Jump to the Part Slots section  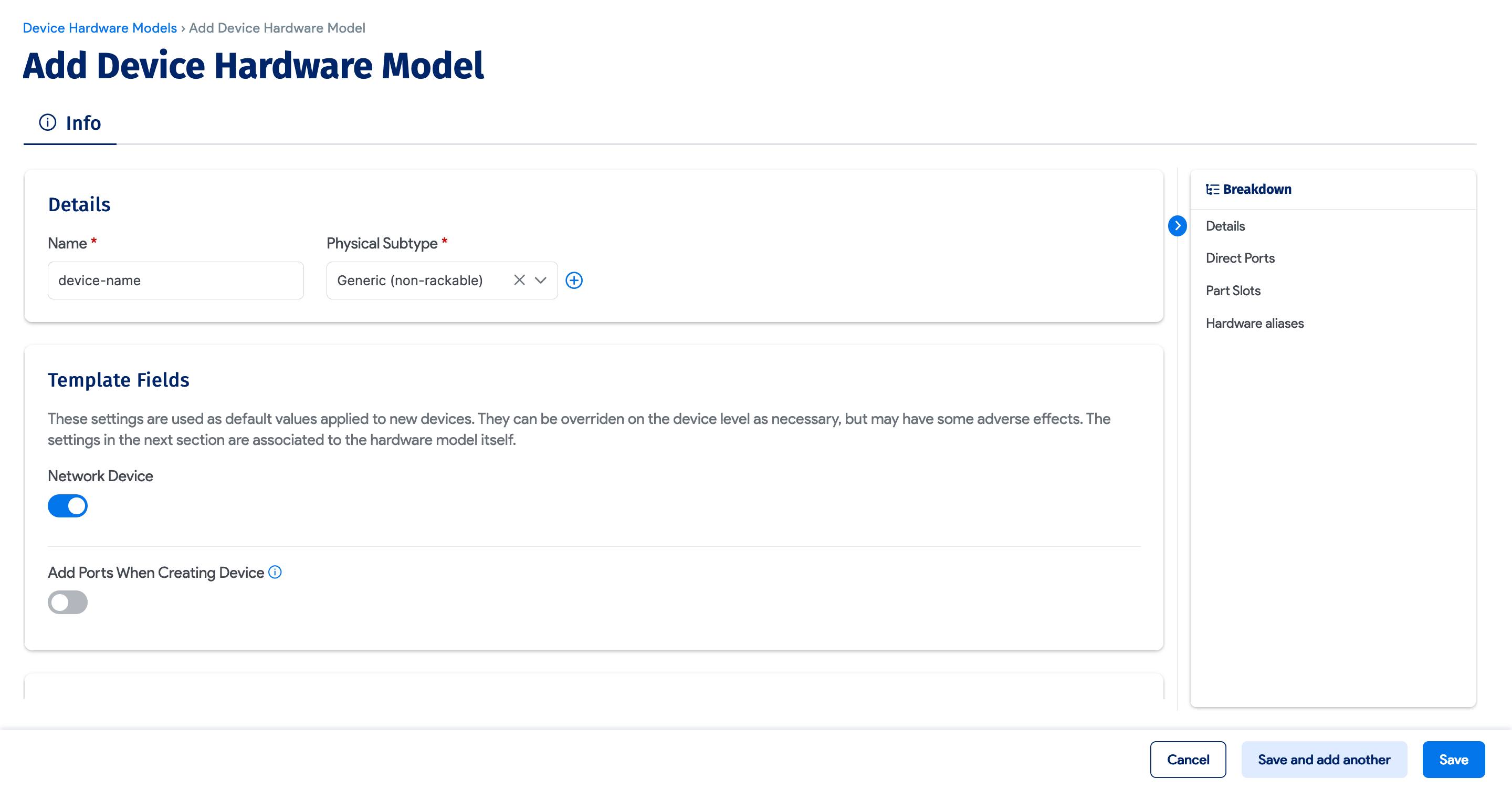click(1233, 290)
